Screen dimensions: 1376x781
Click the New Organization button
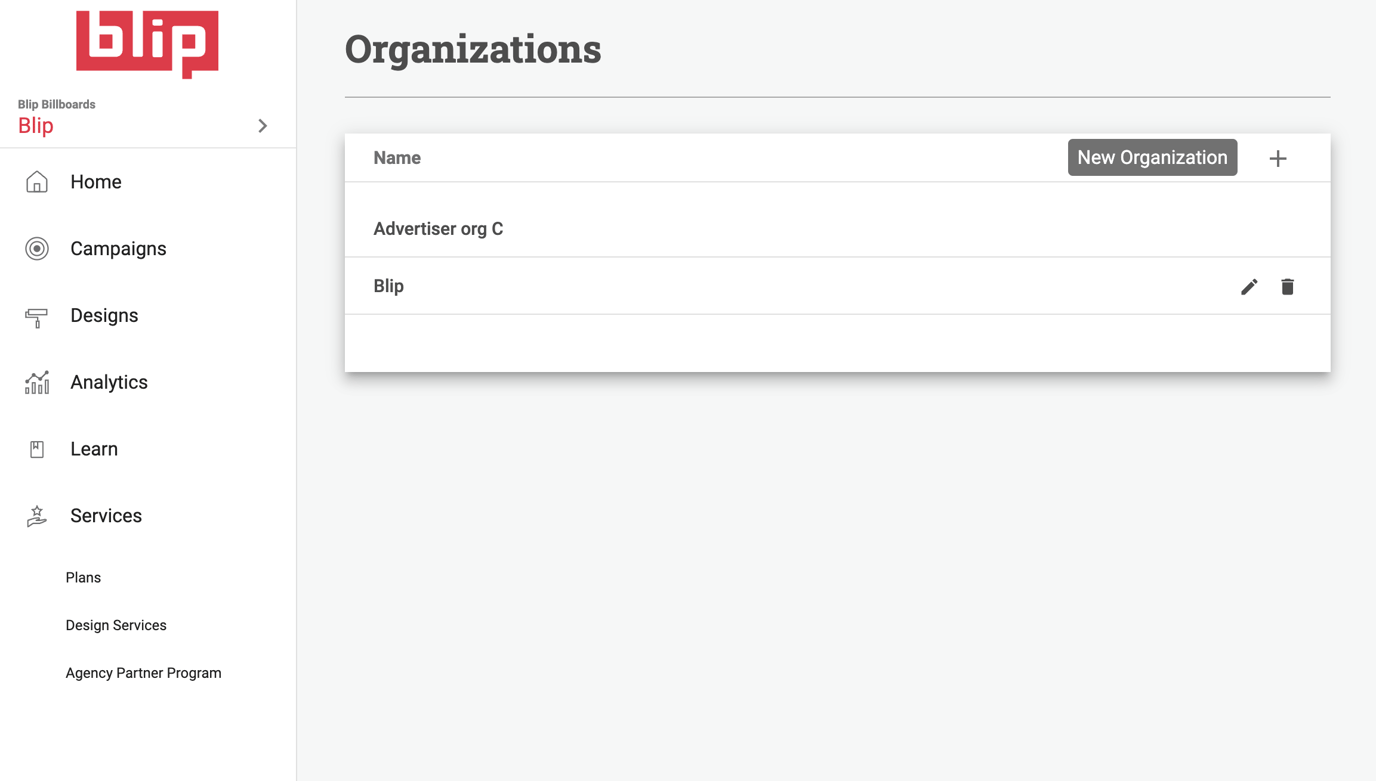click(x=1152, y=157)
